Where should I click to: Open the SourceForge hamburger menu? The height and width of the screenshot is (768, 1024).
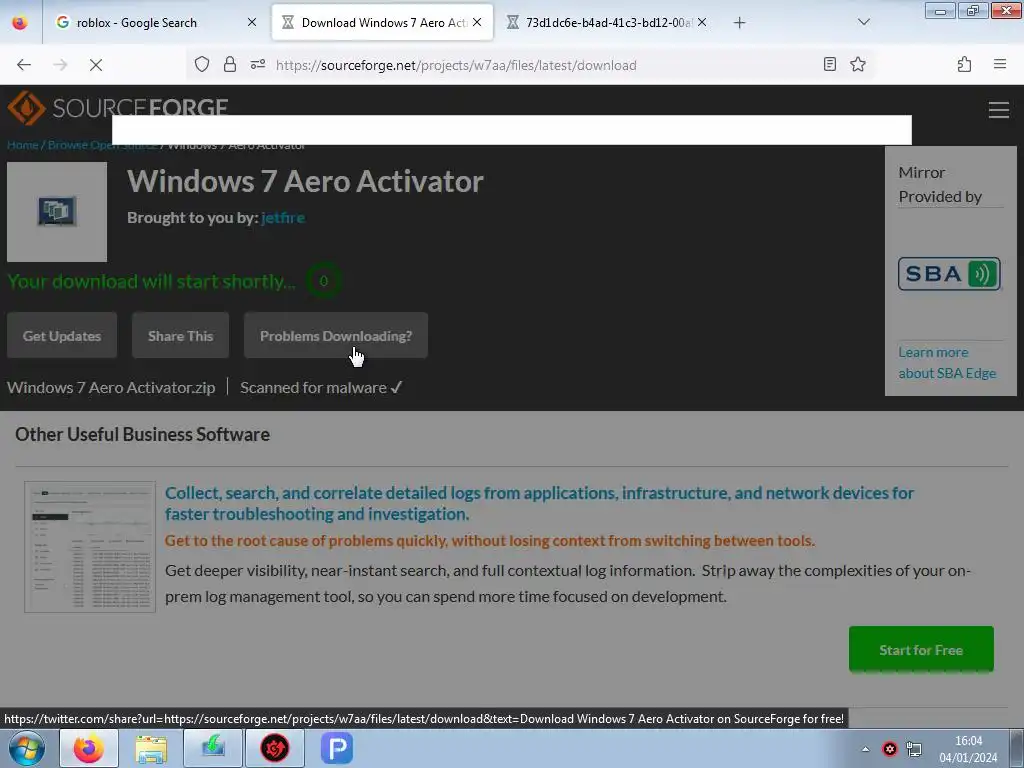point(999,109)
